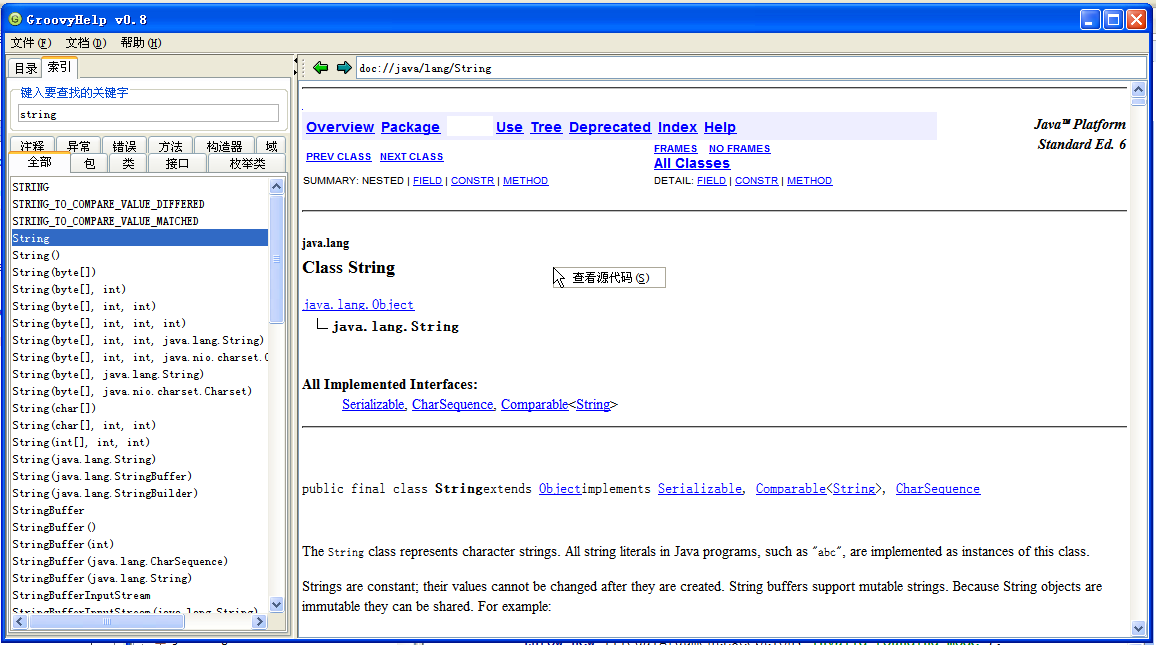Select the highlighted String index entry
This screenshot has width=1156, height=645.
(139, 238)
